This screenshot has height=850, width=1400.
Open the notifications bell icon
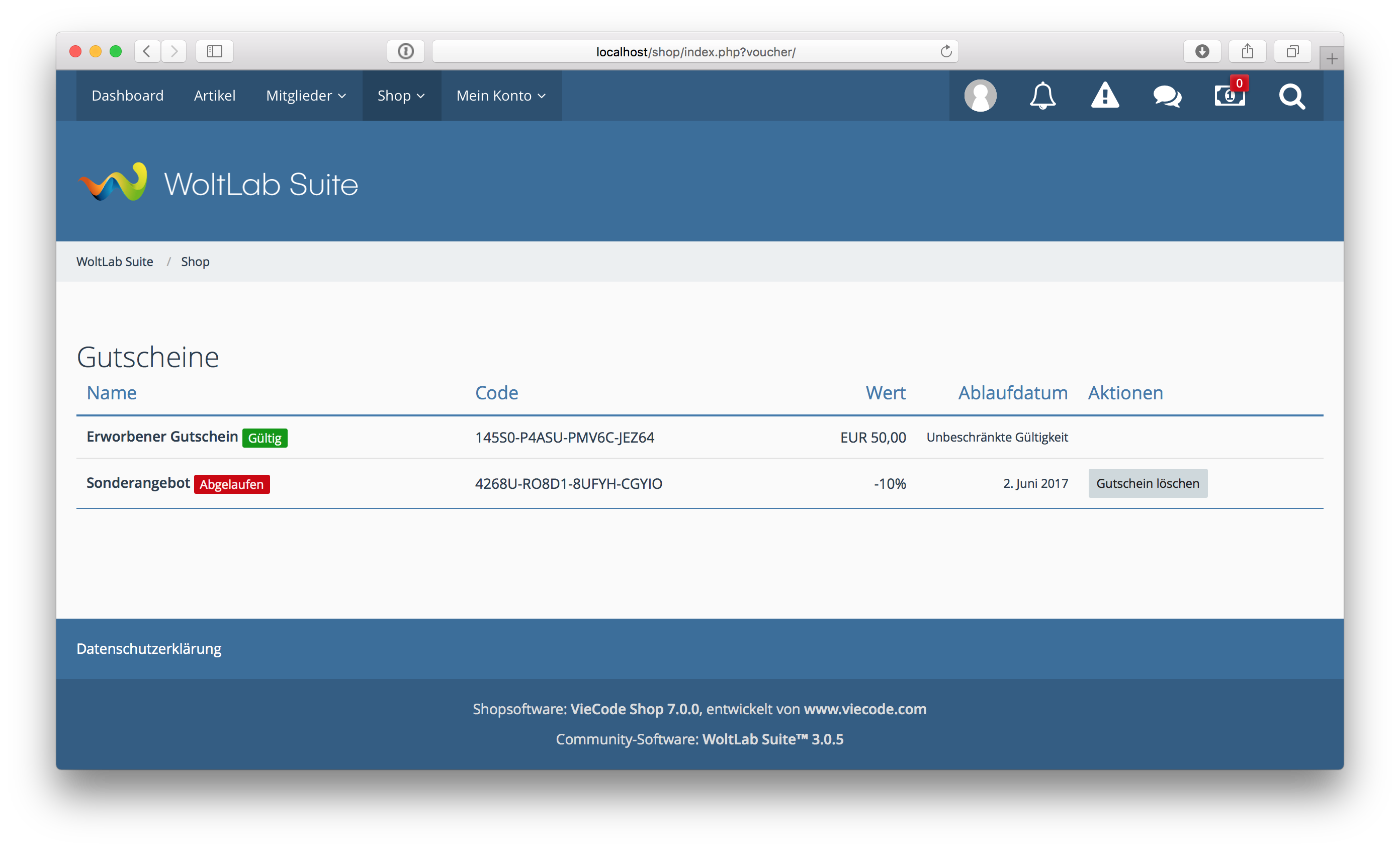(1043, 96)
